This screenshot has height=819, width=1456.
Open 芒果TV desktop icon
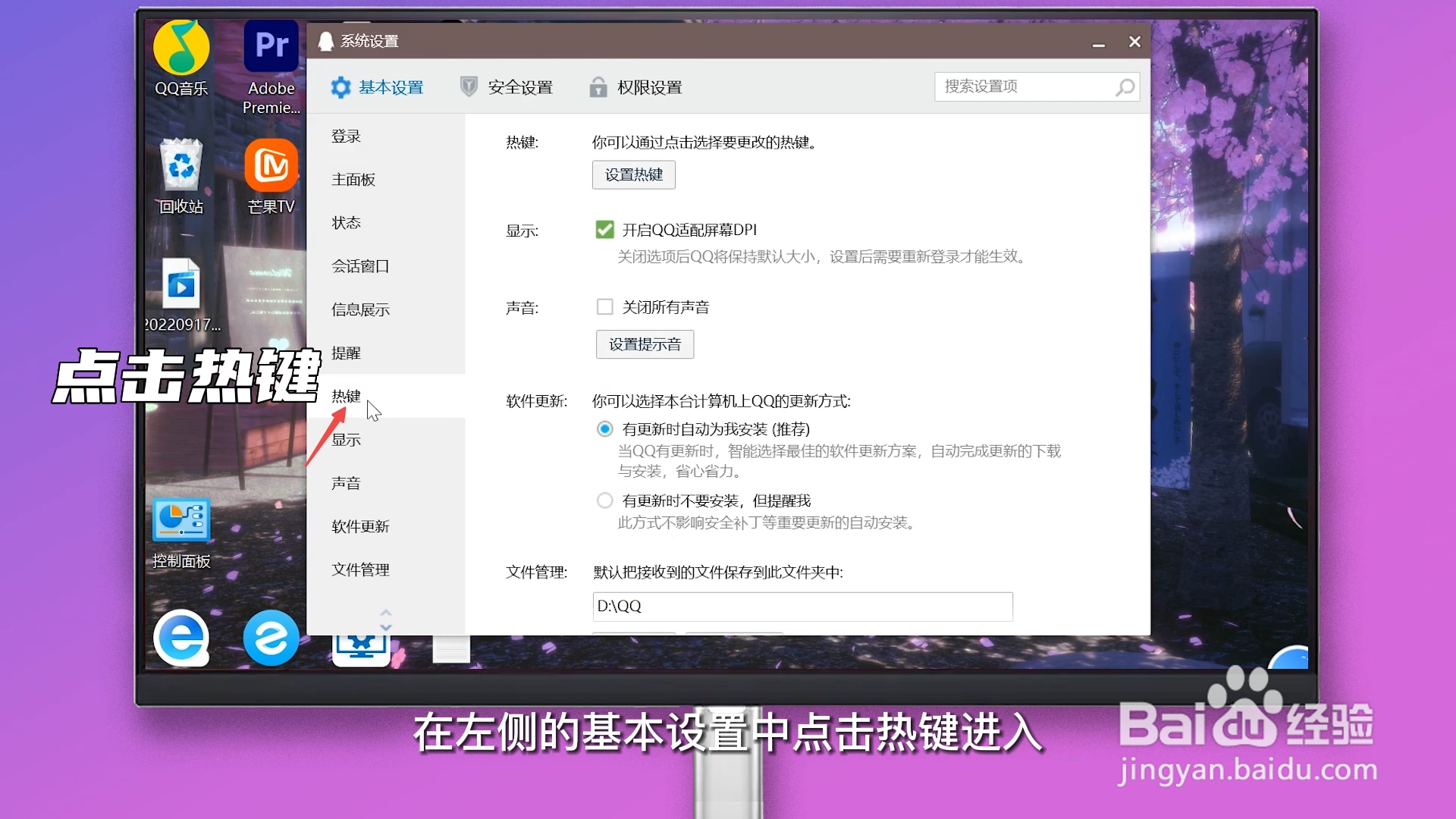coord(271,176)
